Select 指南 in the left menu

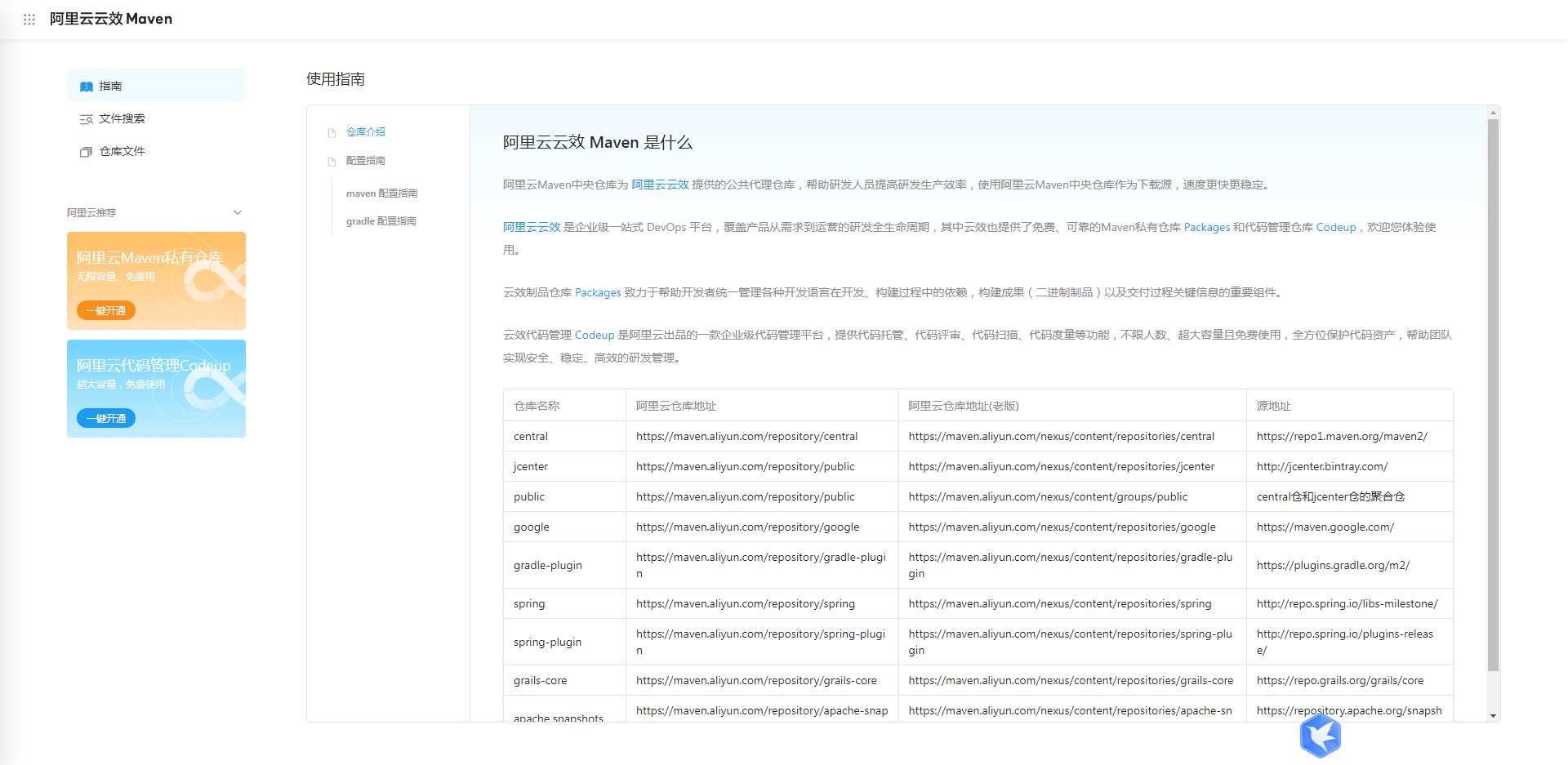tap(156, 86)
